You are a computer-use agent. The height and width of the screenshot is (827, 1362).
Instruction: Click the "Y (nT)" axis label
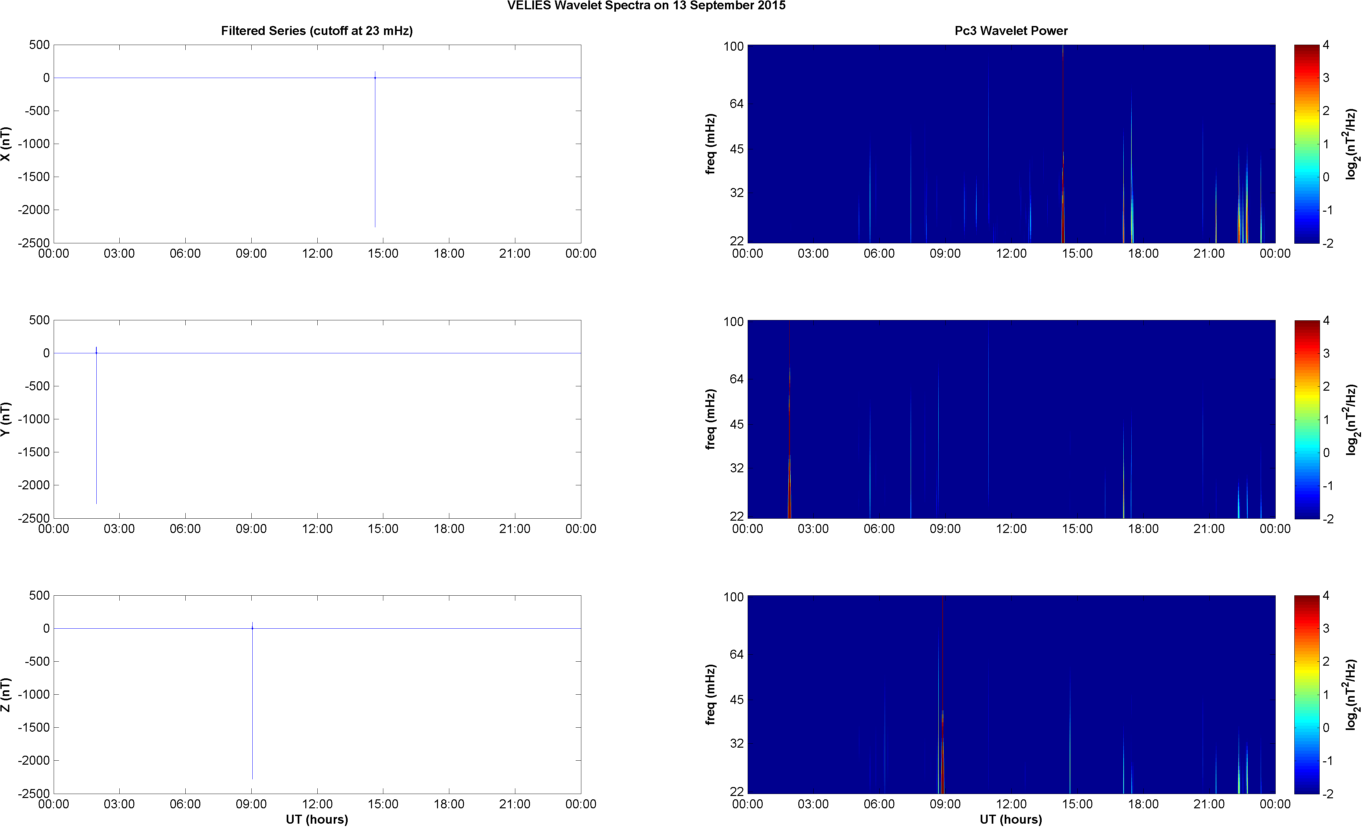7,419
